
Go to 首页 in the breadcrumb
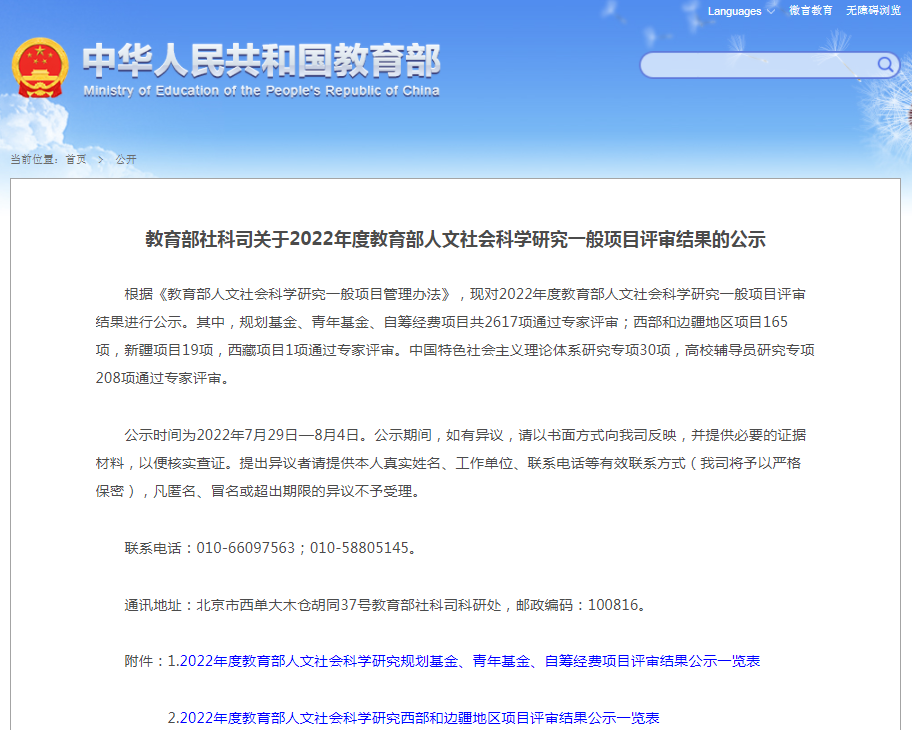76,160
